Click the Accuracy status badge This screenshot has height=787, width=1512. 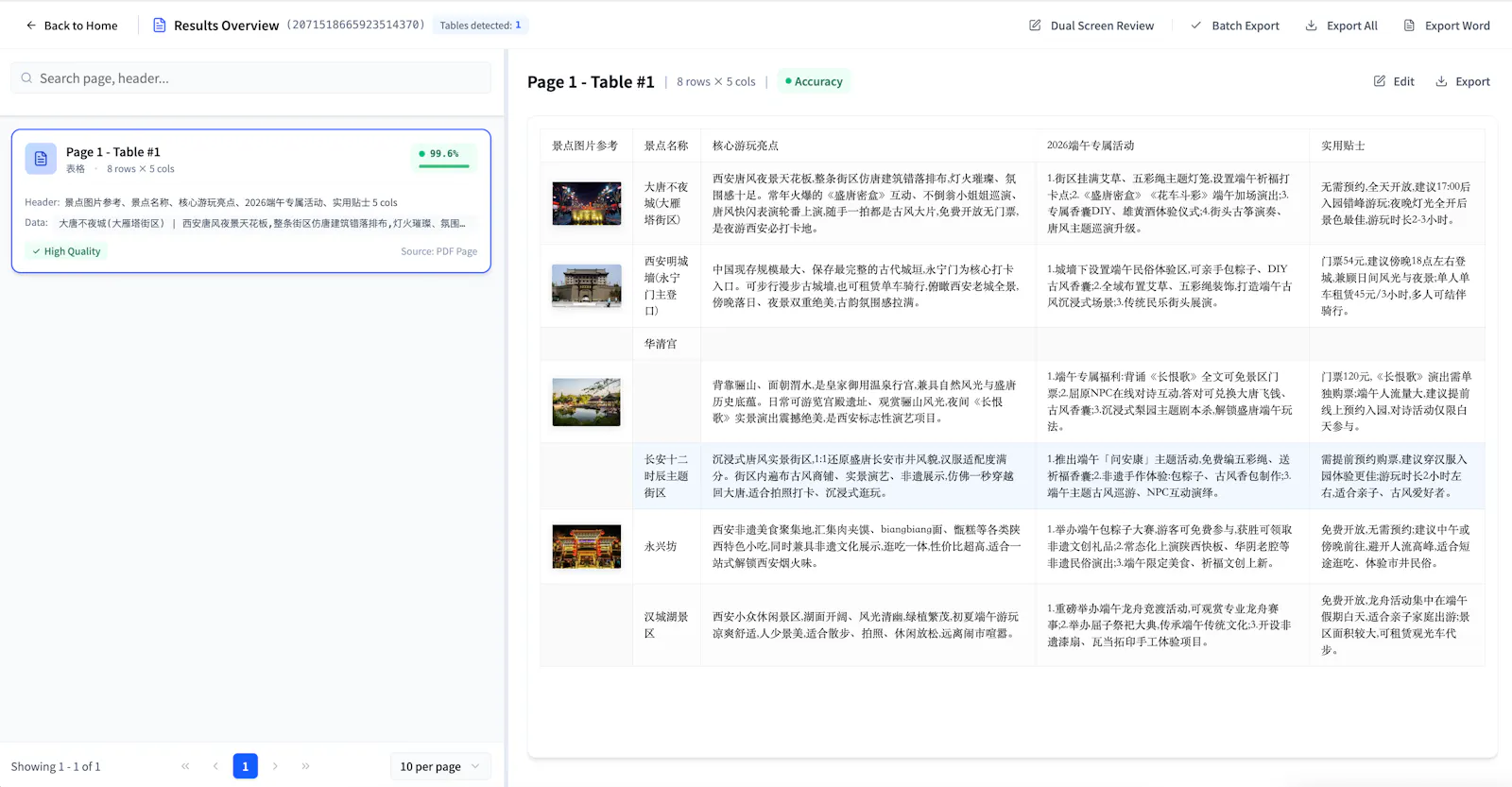814,81
